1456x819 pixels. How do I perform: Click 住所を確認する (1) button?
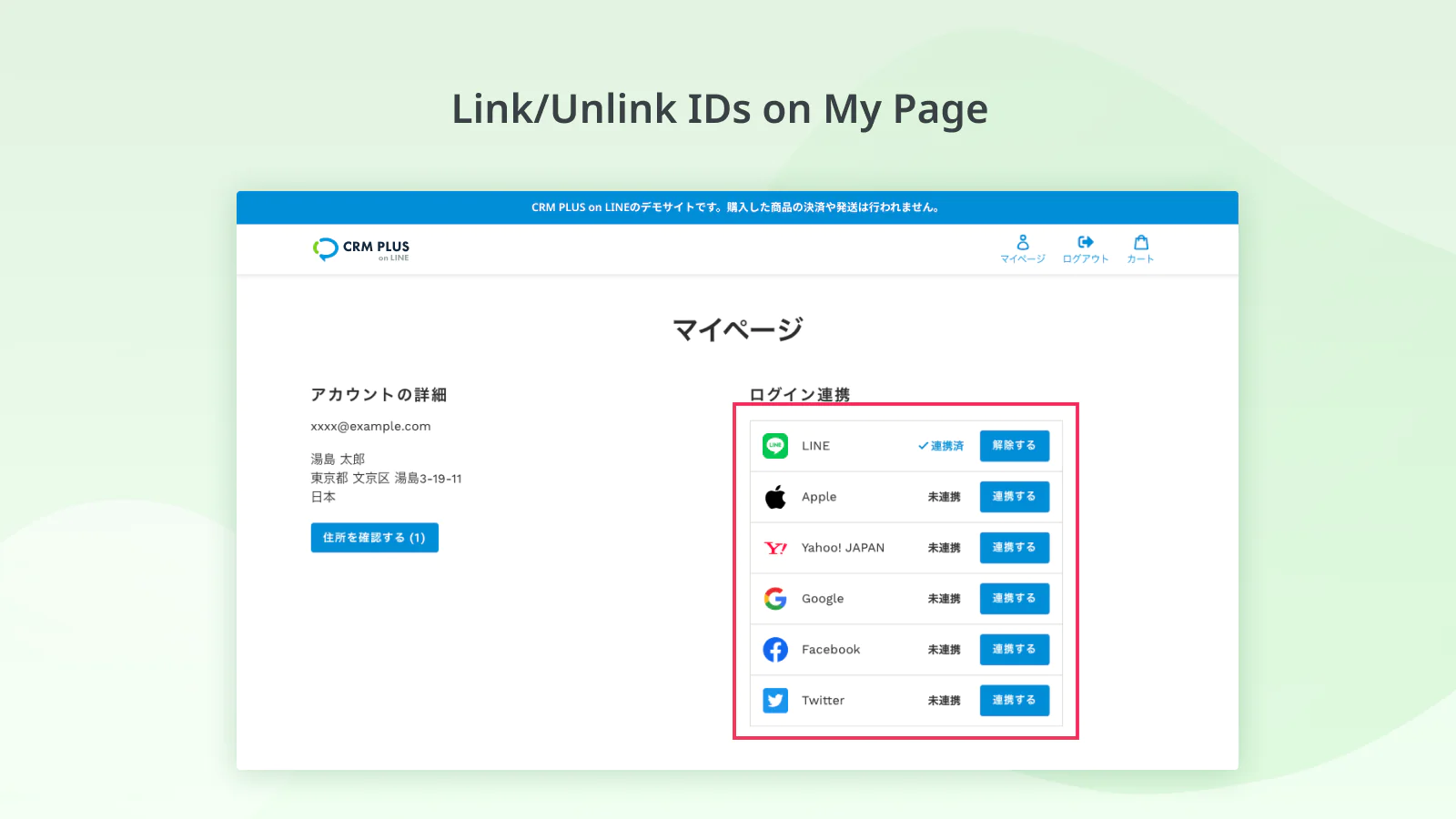click(x=375, y=538)
